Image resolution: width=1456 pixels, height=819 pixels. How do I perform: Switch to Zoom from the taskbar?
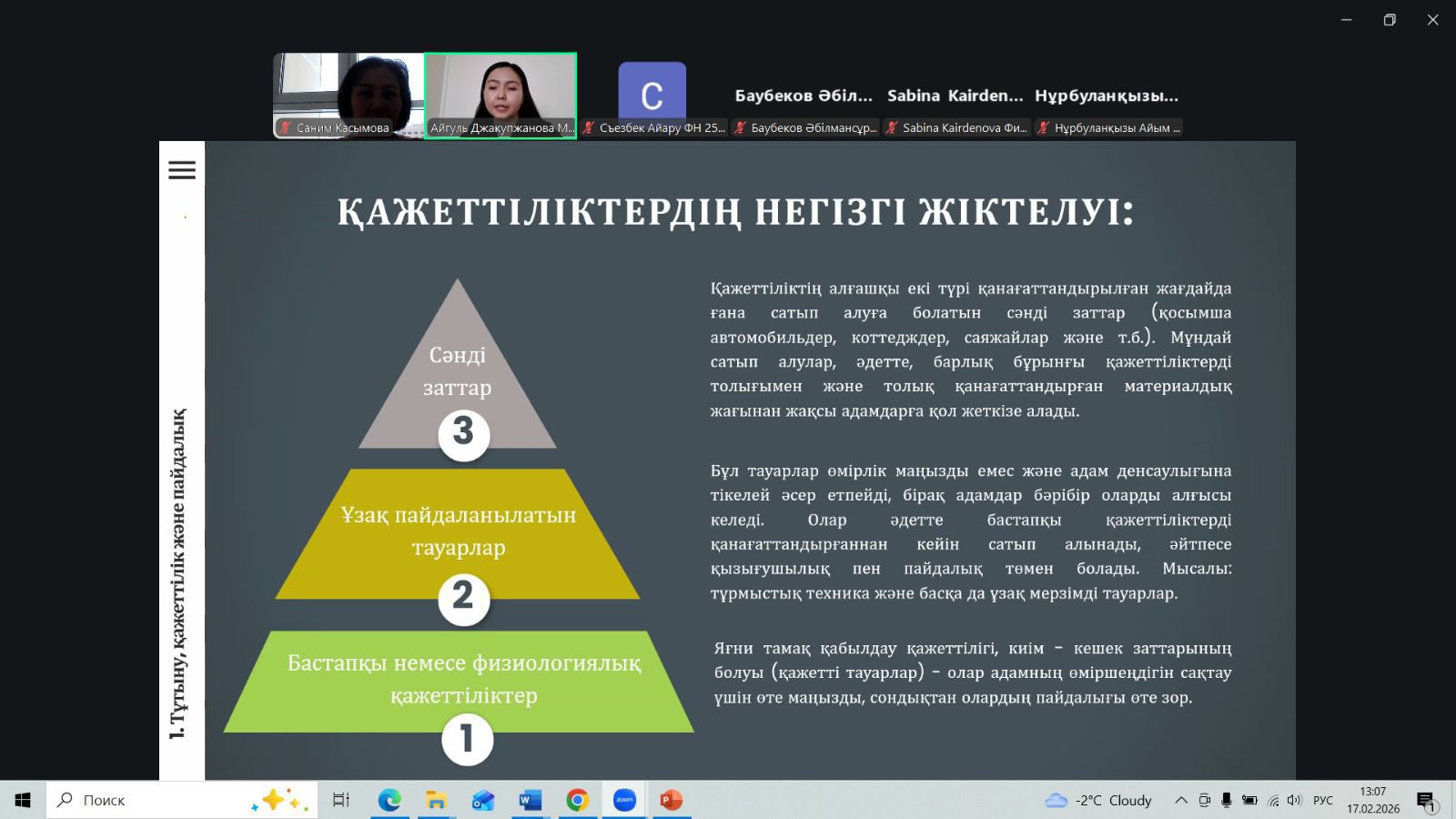tap(624, 800)
